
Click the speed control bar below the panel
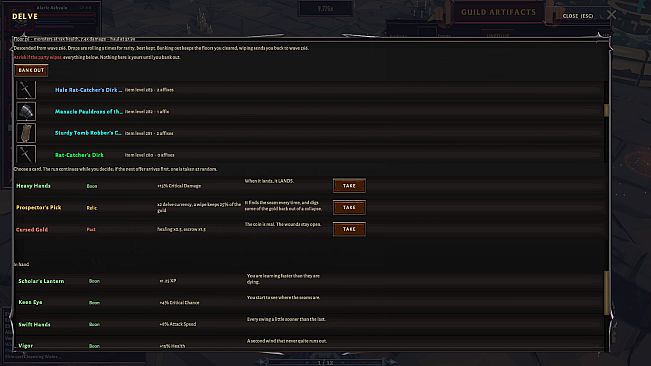click(x=326, y=362)
